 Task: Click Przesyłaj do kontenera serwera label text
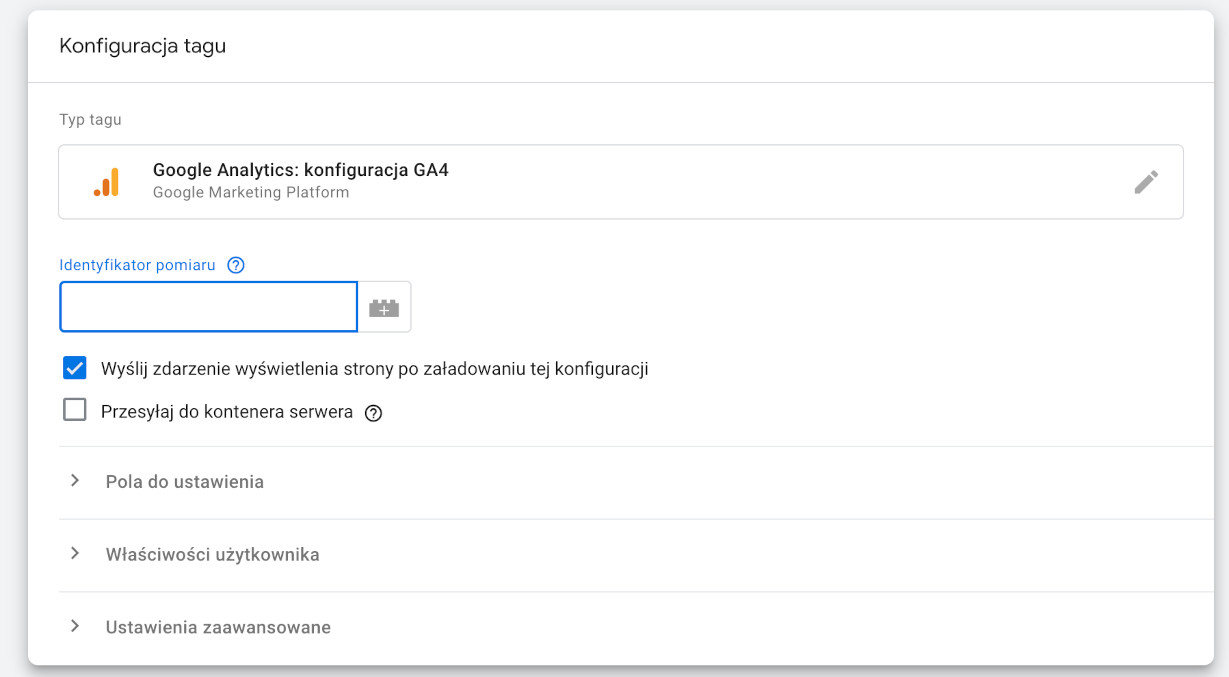click(x=227, y=411)
